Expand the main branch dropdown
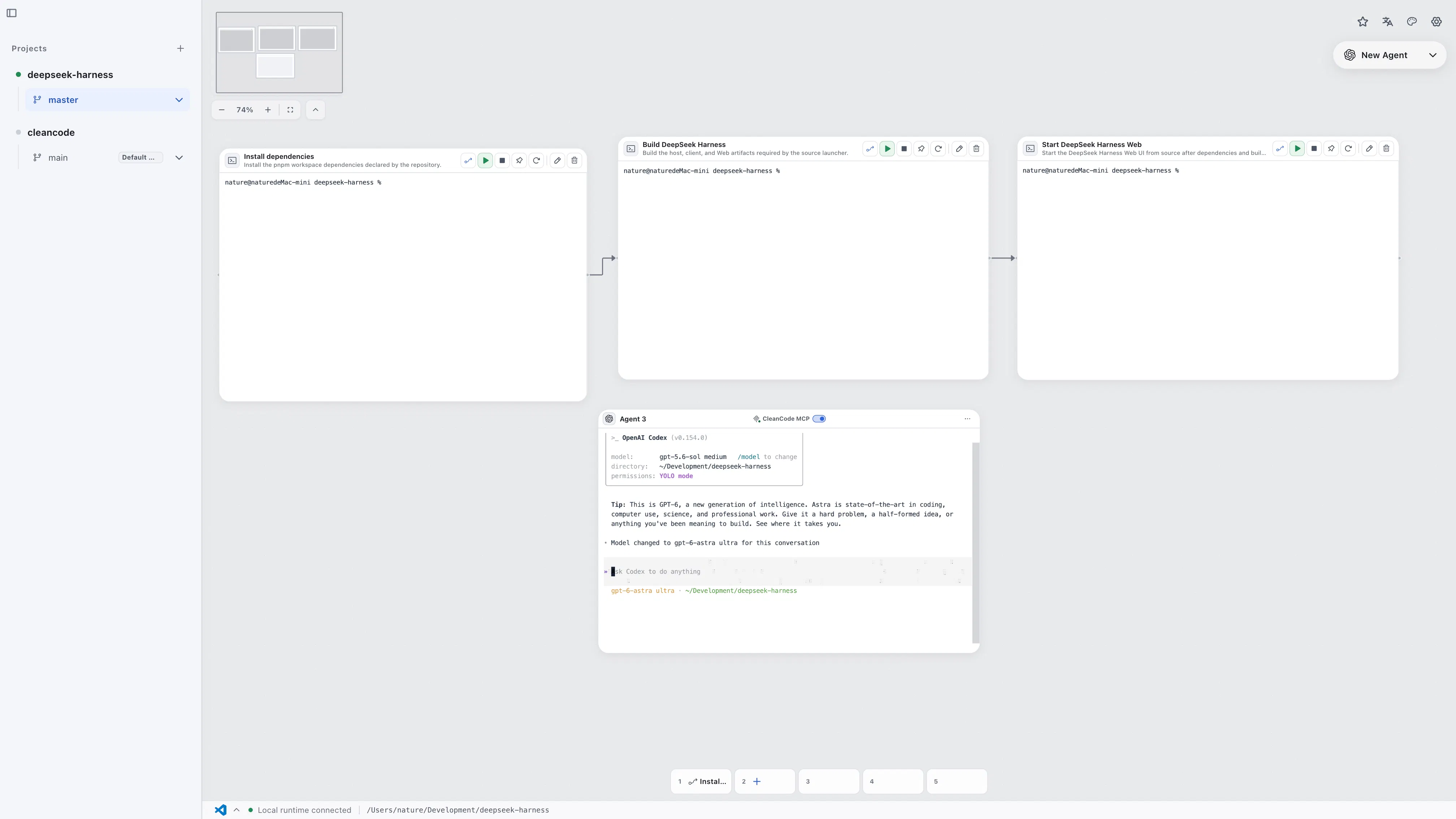Screen dimensions: 1456x819 pyautogui.click(x=179, y=158)
